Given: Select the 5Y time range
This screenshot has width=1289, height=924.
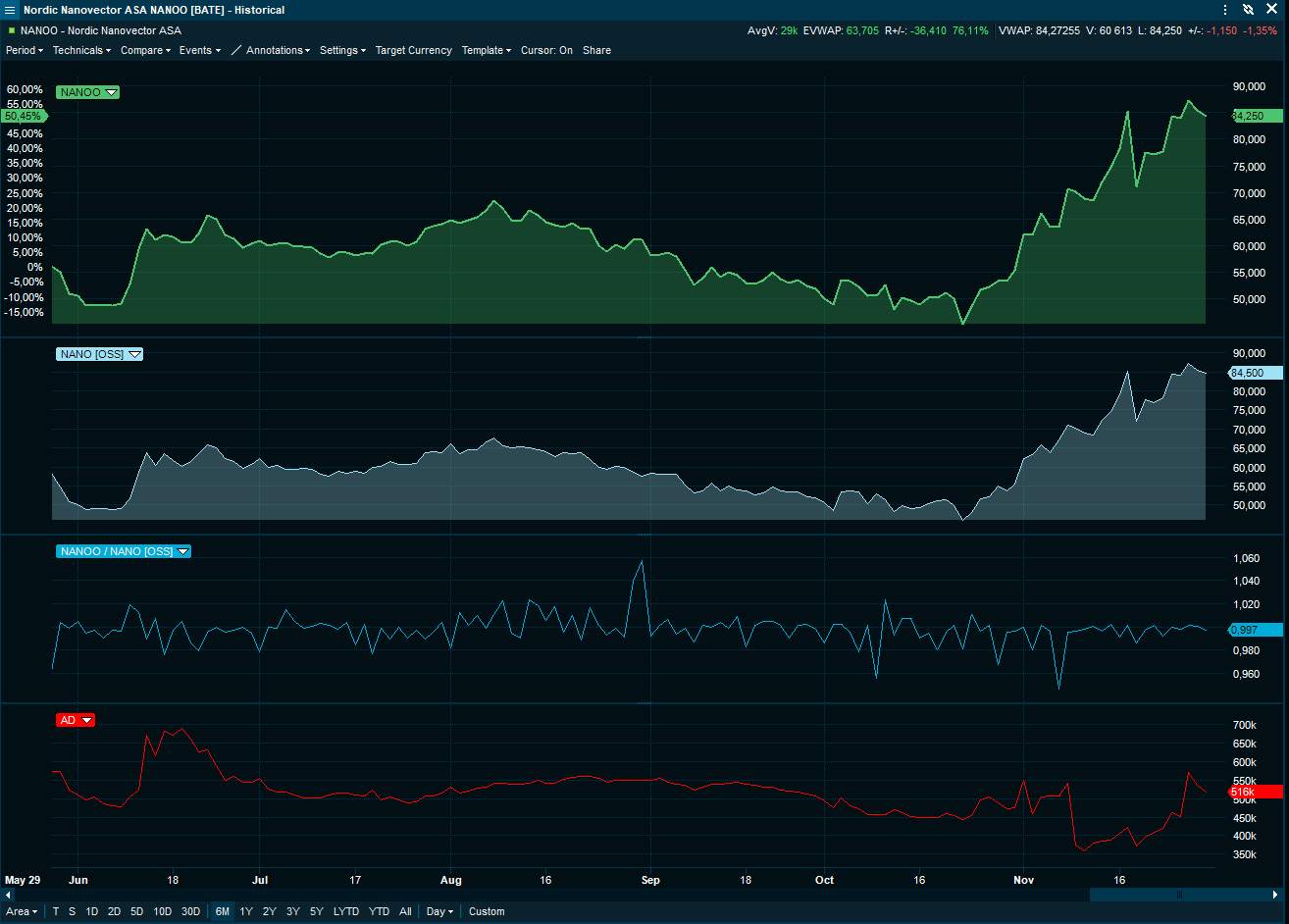Looking at the screenshot, I should click(x=317, y=911).
